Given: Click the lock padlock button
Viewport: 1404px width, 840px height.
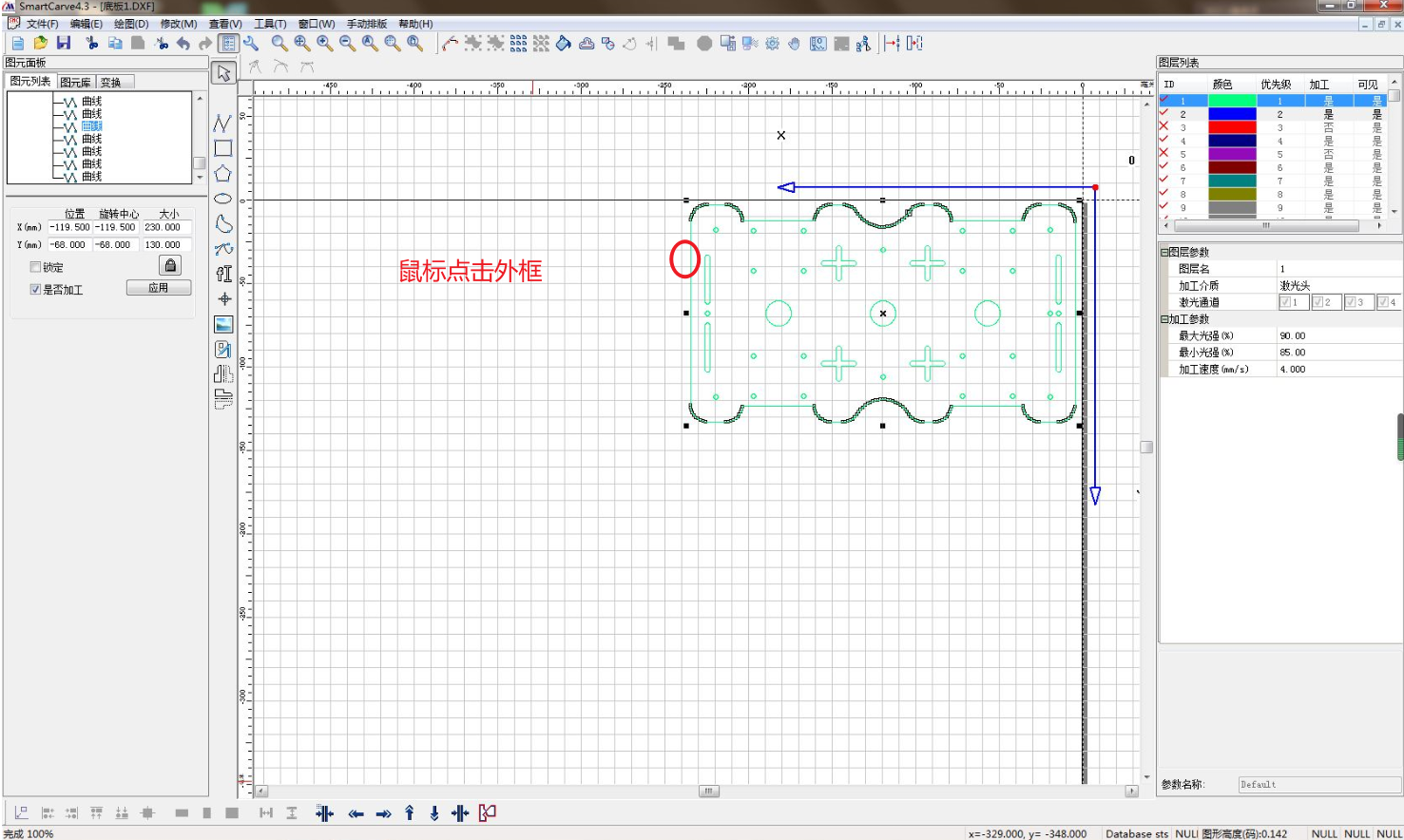Looking at the screenshot, I should coord(169,265).
